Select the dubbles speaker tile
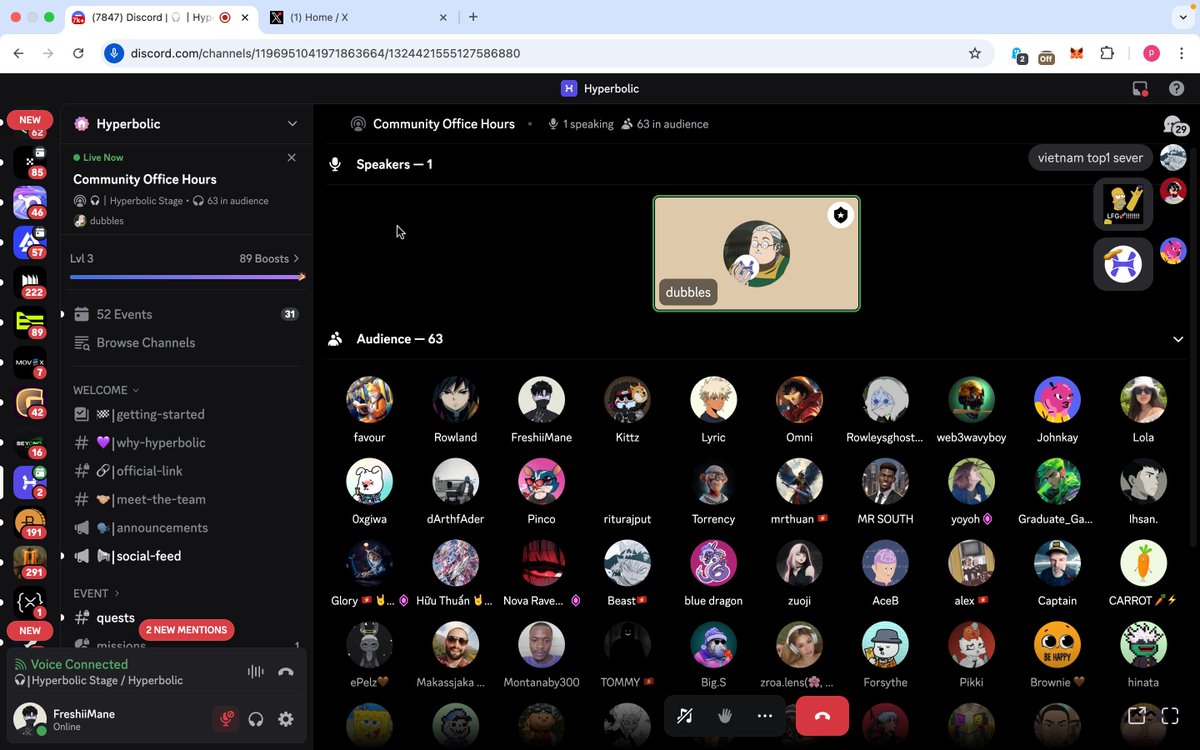The image size is (1200, 750). pyautogui.click(x=756, y=254)
